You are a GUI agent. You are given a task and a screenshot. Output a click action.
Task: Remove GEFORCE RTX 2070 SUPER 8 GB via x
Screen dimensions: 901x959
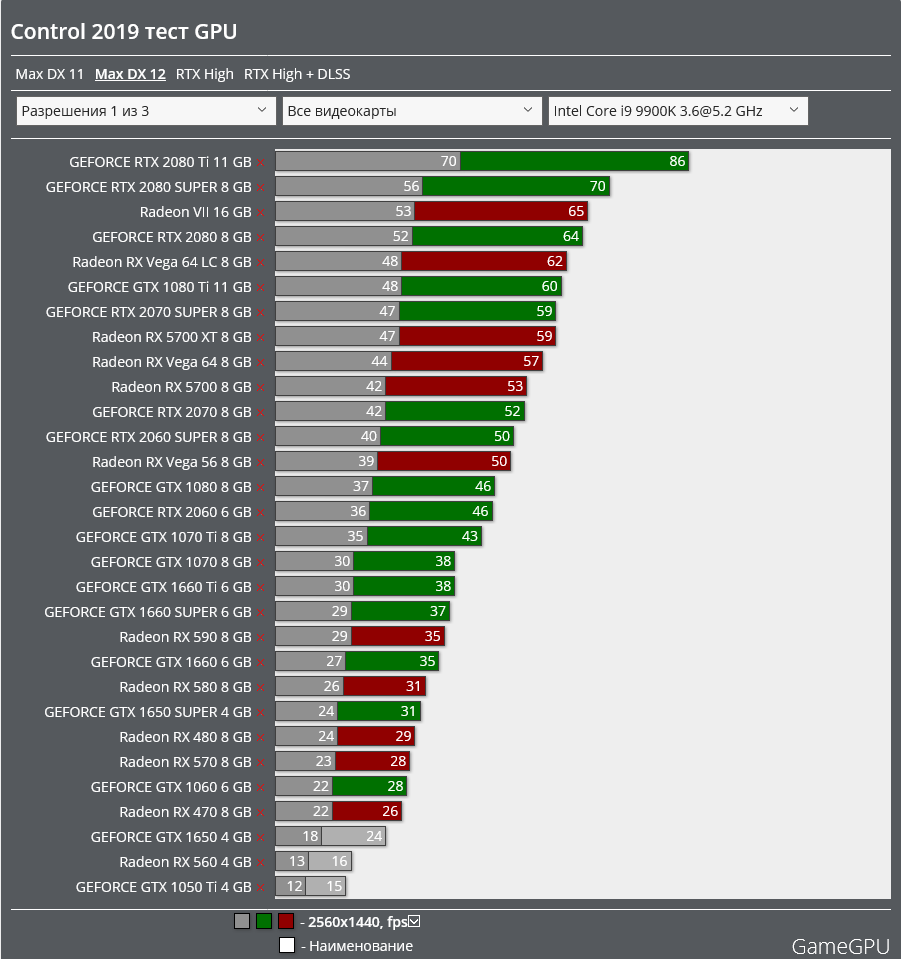[x=261, y=313]
